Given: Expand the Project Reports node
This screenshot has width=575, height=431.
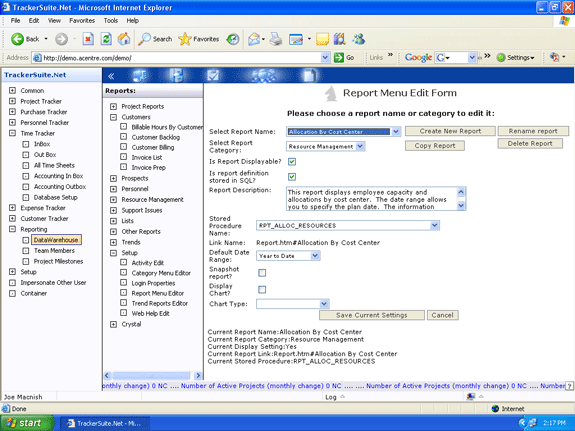Looking at the screenshot, I should (114, 106).
